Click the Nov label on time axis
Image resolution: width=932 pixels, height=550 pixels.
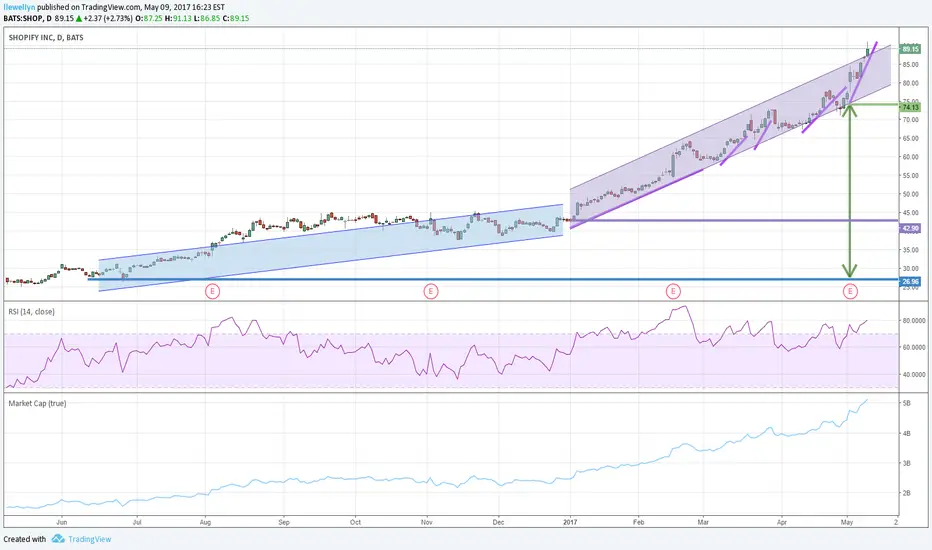click(427, 522)
